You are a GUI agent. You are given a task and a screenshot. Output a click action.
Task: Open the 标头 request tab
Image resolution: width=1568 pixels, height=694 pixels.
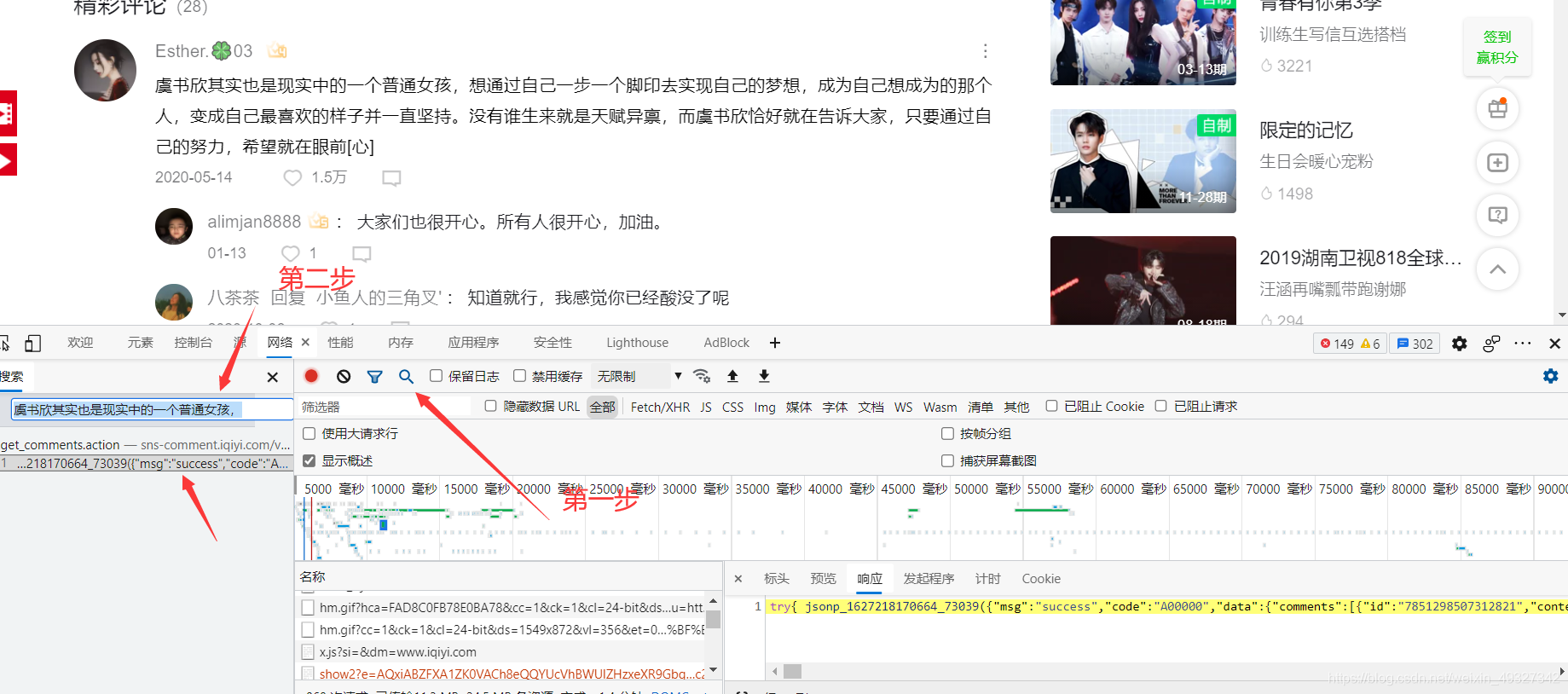[x=776, y=579]
